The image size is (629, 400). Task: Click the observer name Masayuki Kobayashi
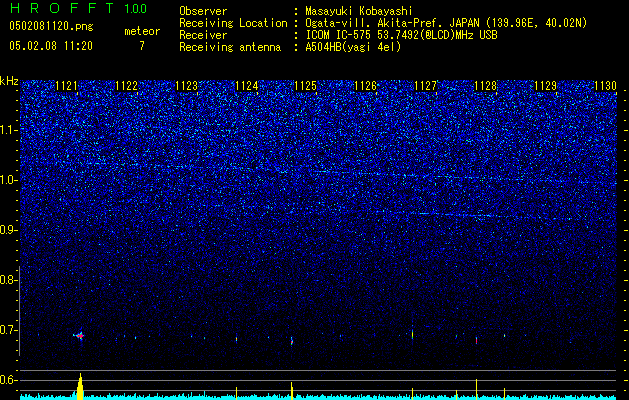[359, 11]
